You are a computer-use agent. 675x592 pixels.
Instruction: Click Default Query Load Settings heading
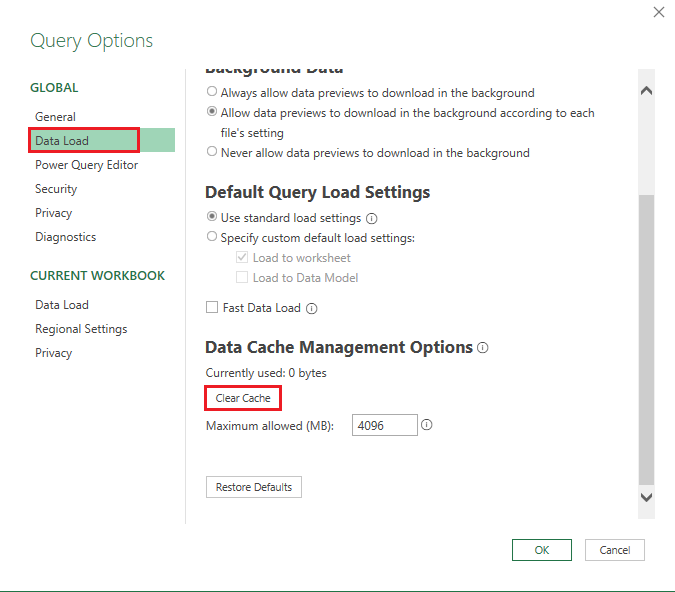317,192
